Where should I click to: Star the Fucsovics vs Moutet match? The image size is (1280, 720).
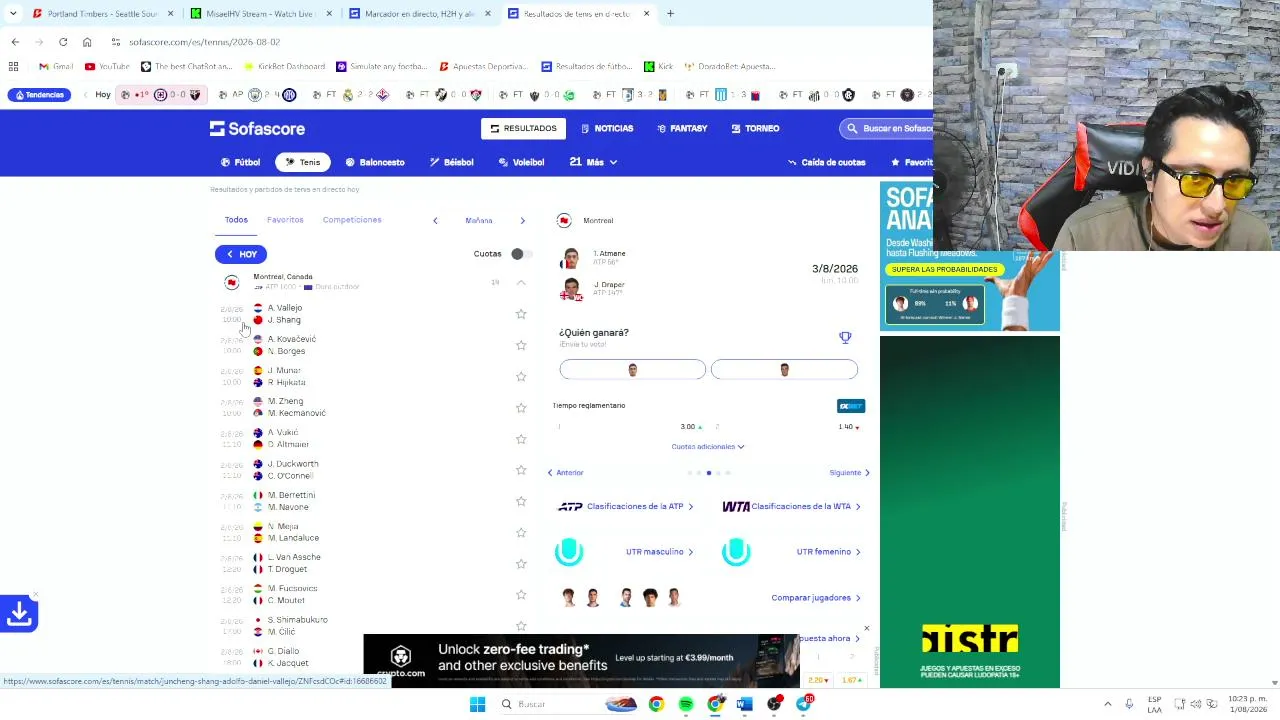coord(521,594)
